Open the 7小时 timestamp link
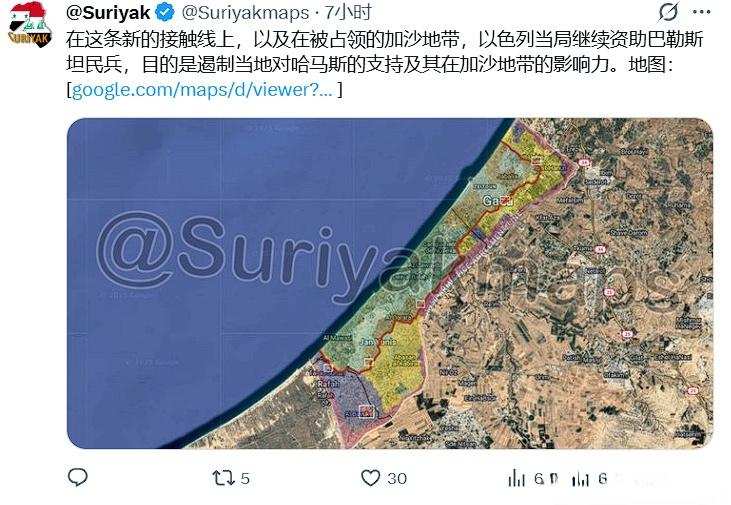This screenshot has height=505, width=731. pyautogui.click(x=348, y=13)
